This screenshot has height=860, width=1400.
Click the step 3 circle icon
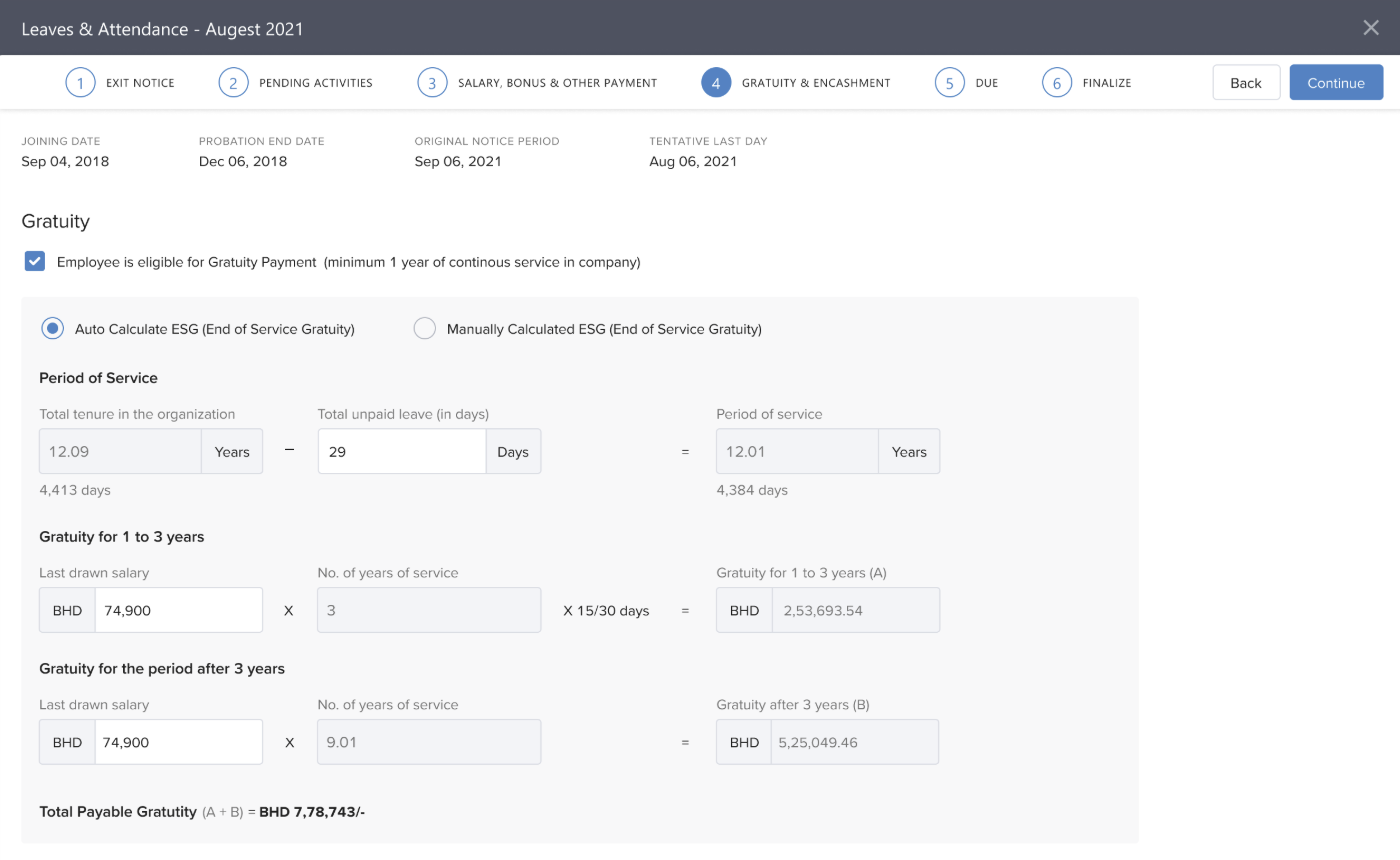point(432,83)
